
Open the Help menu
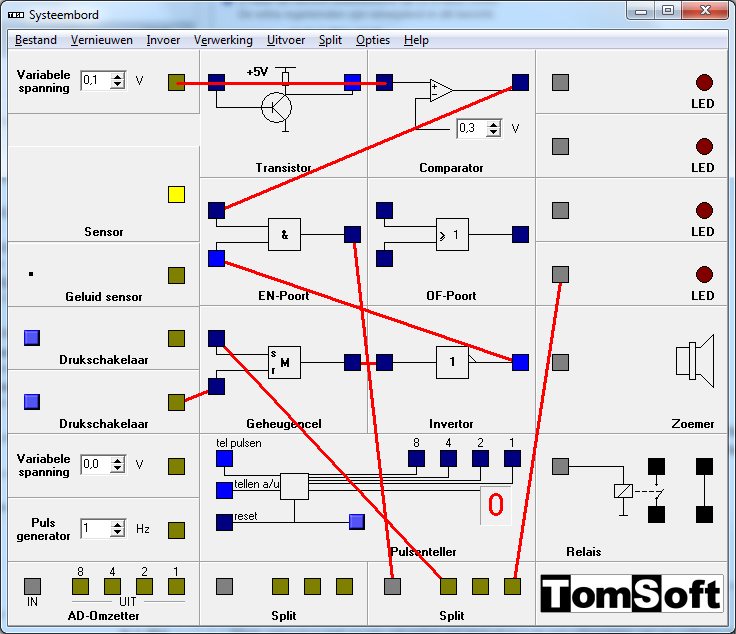click(416, 40)
